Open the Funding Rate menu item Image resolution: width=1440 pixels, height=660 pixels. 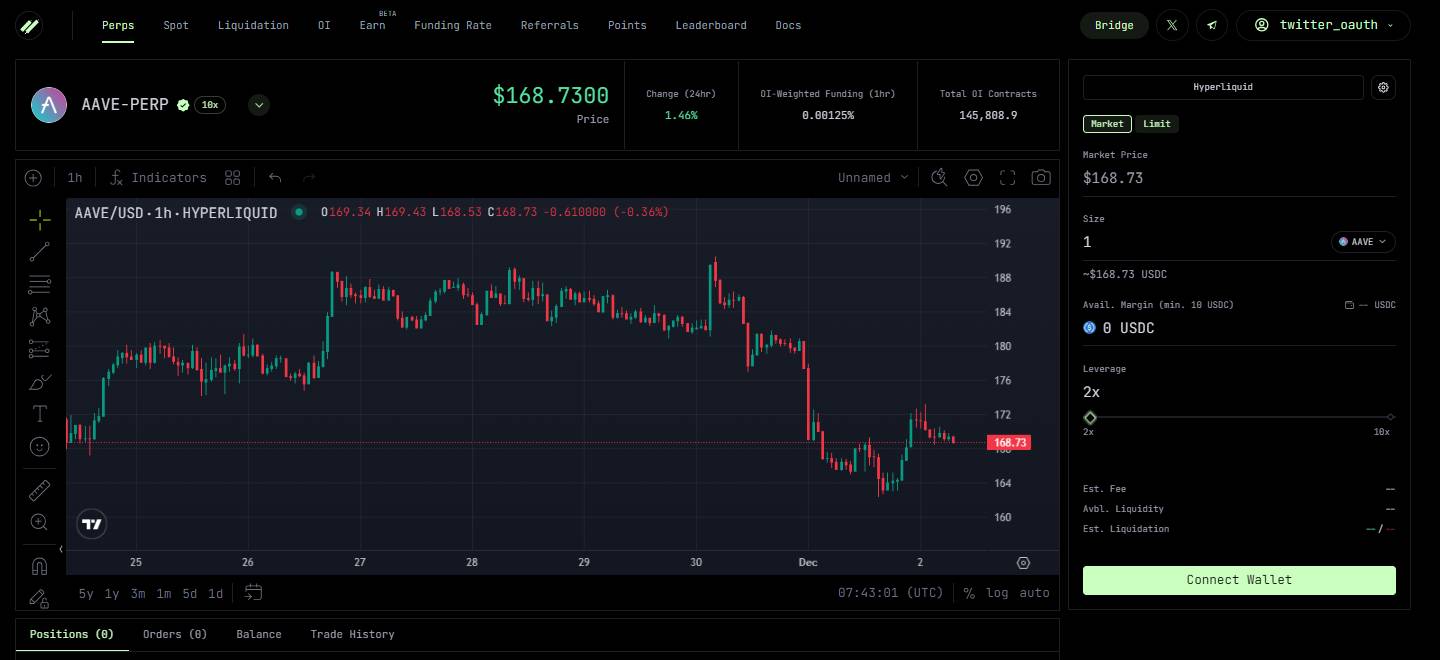pos(453,25)
